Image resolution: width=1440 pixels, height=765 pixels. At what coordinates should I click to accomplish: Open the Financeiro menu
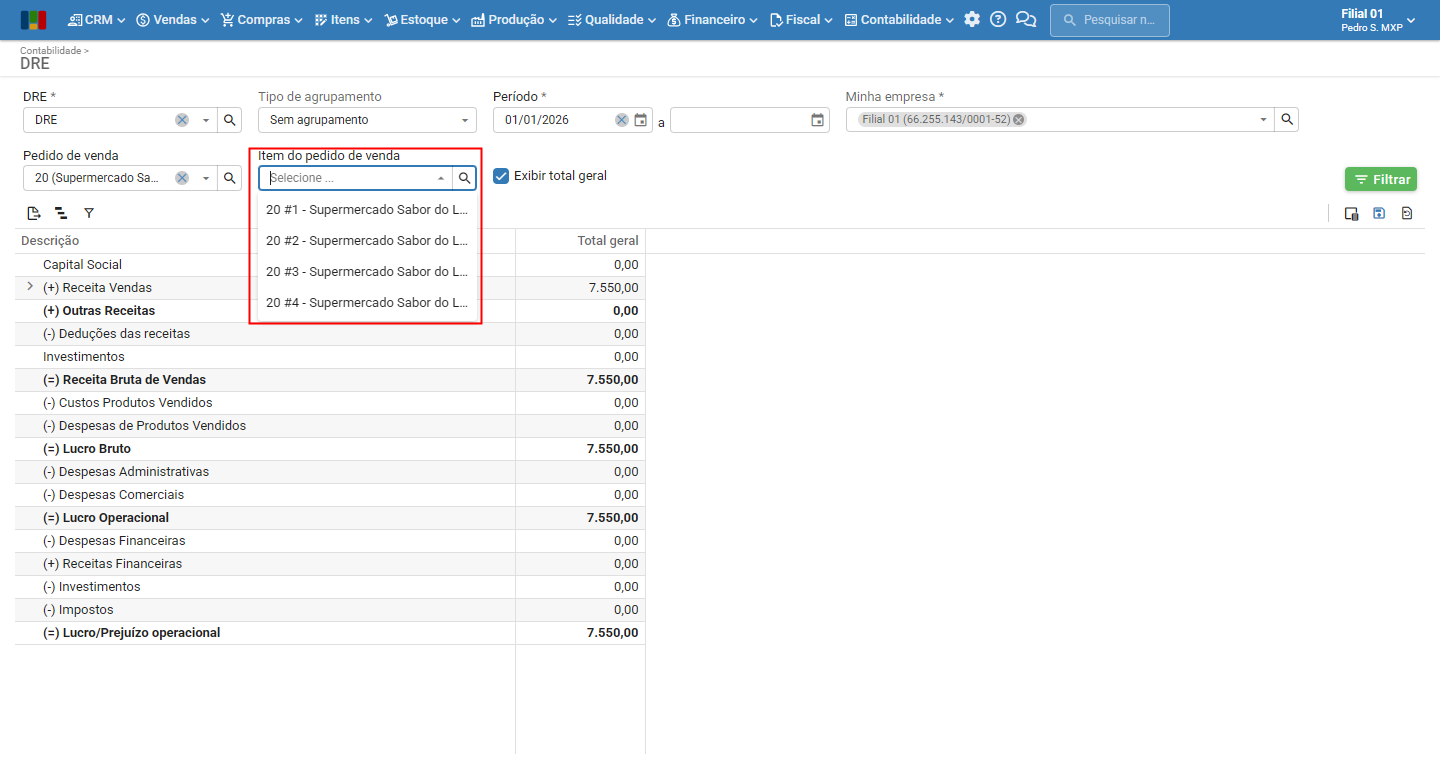tap(712, 19)
